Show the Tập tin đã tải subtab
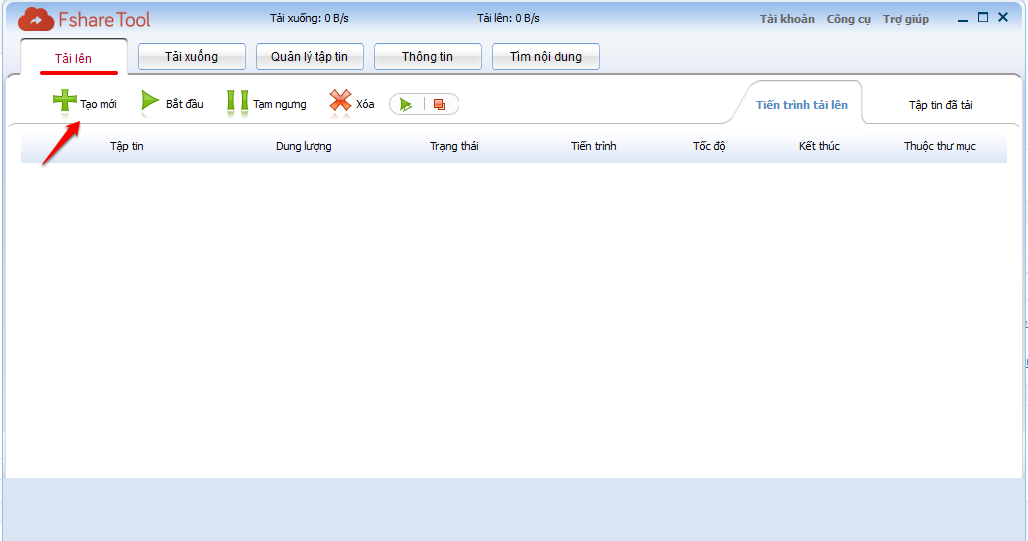The image size is (1028, 541). [940, 105]
